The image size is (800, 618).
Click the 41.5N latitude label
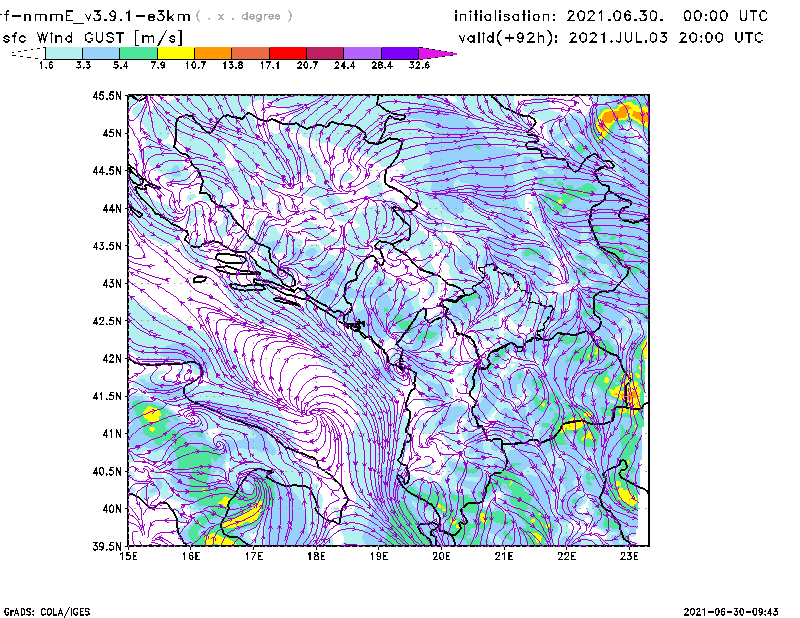(x=107, y=396)
